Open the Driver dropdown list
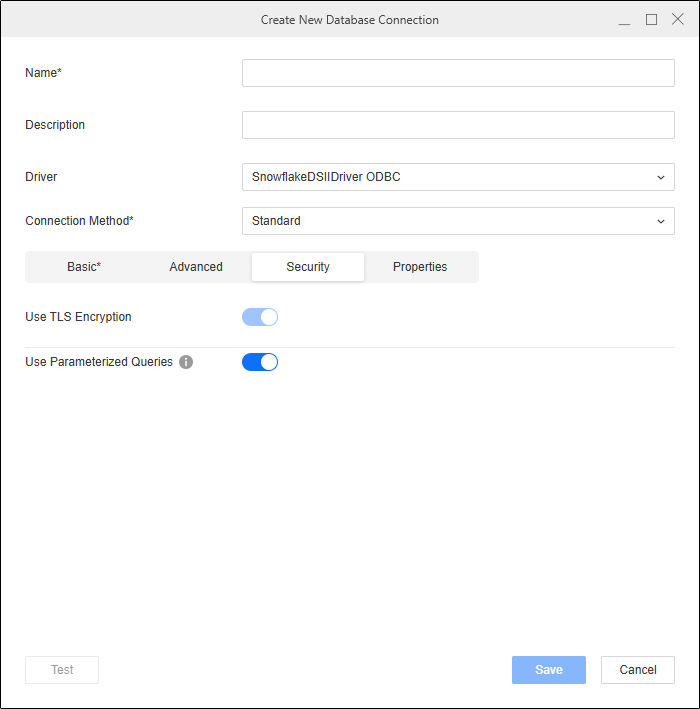This screenshot has height=709, width=700. (x=458, y=177)
